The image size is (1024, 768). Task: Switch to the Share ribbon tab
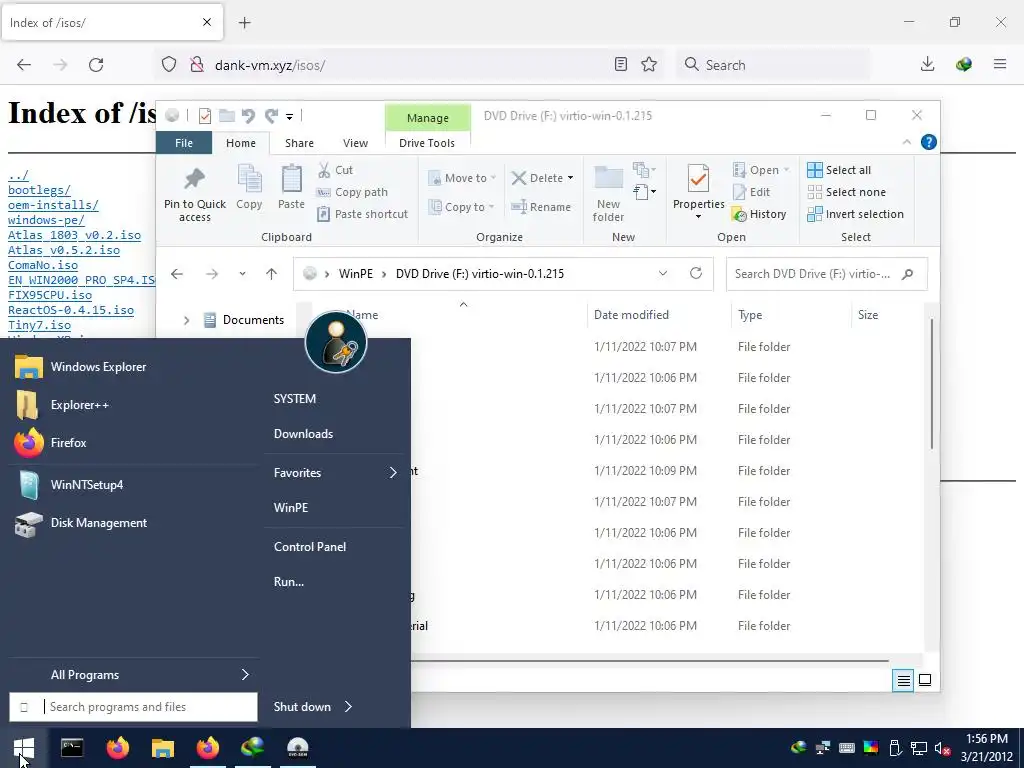pyautogui.click(x=299, y=143)
